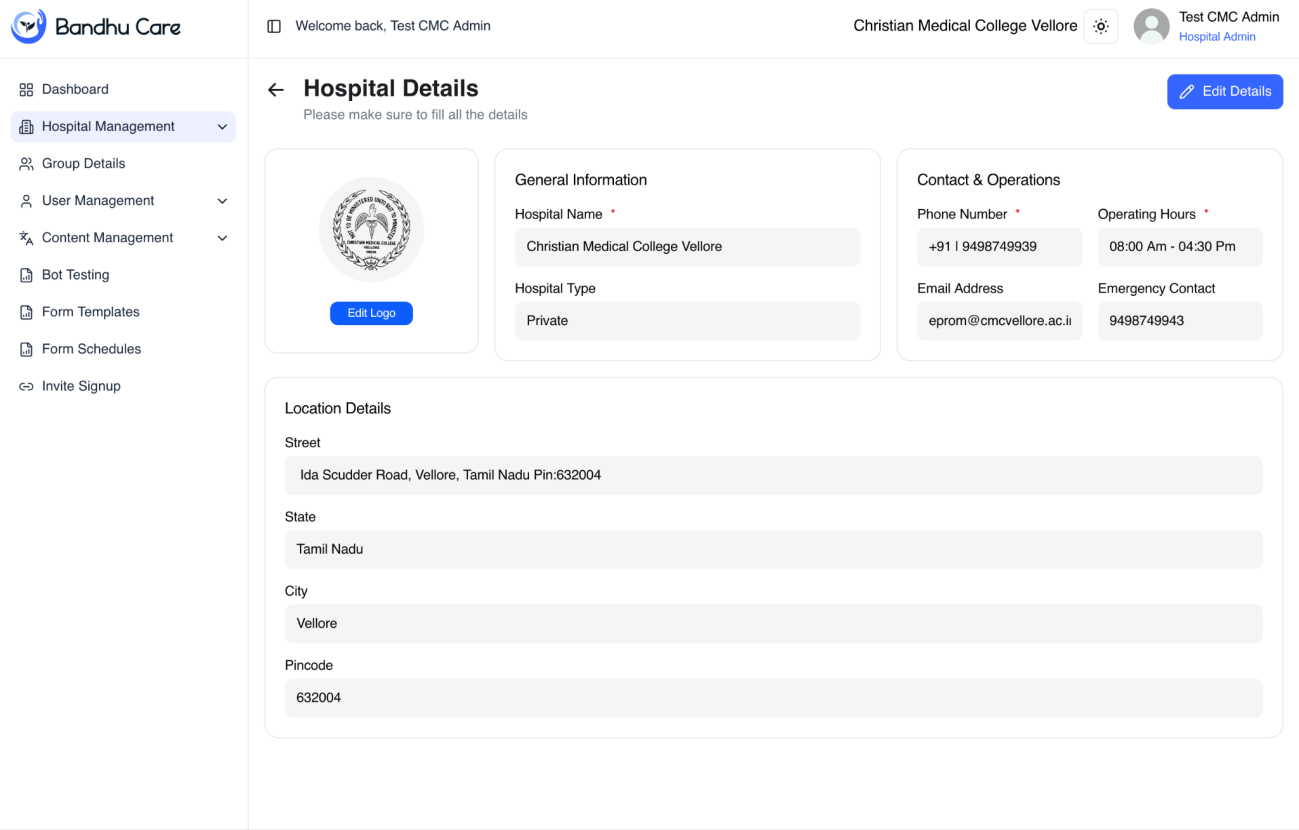Click the Form Templates file icon

point(26,312)
